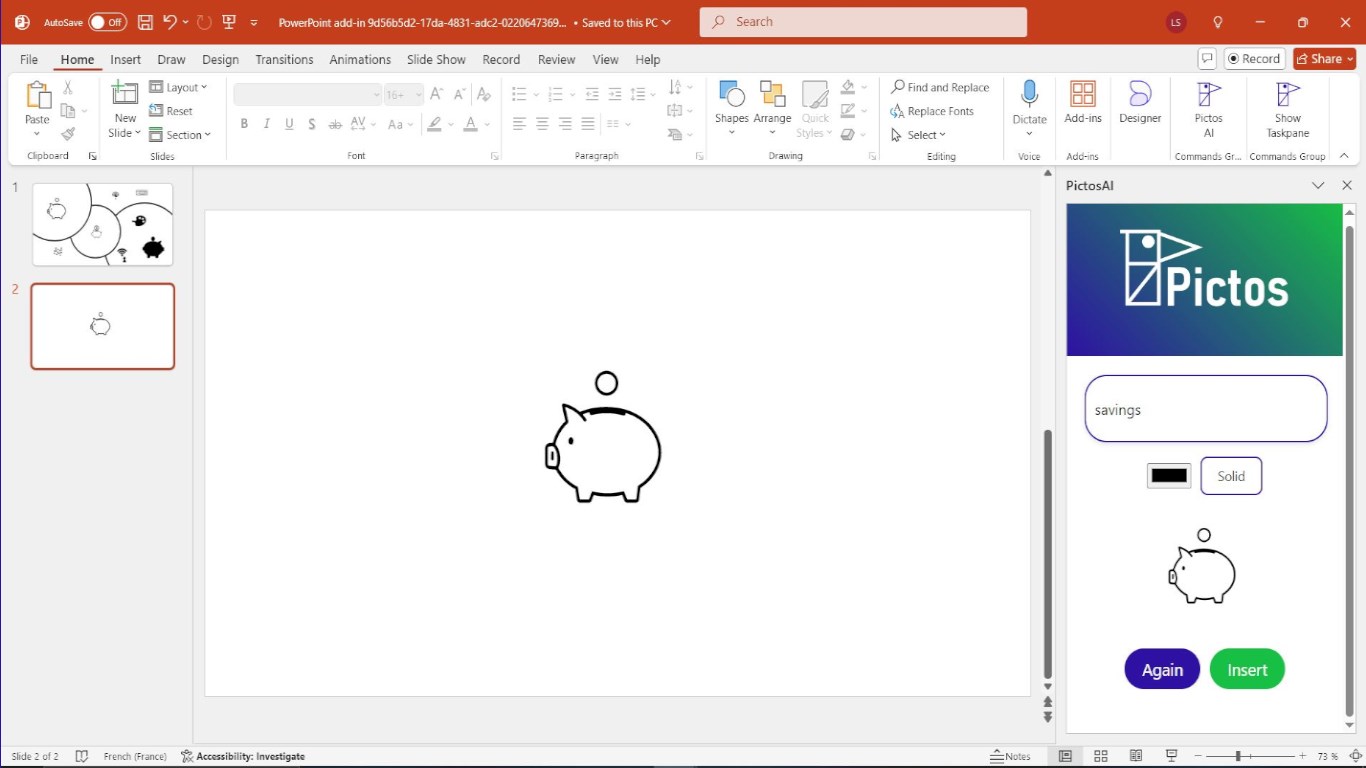
Task: Click the Undo arrow icon
Action: (x=170, y=22)
